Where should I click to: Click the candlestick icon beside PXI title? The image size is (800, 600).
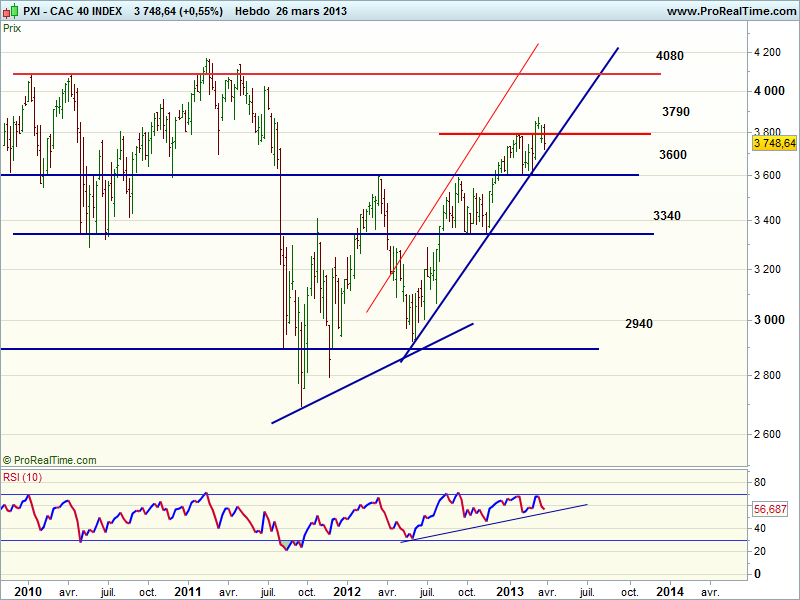click(11, 11)
